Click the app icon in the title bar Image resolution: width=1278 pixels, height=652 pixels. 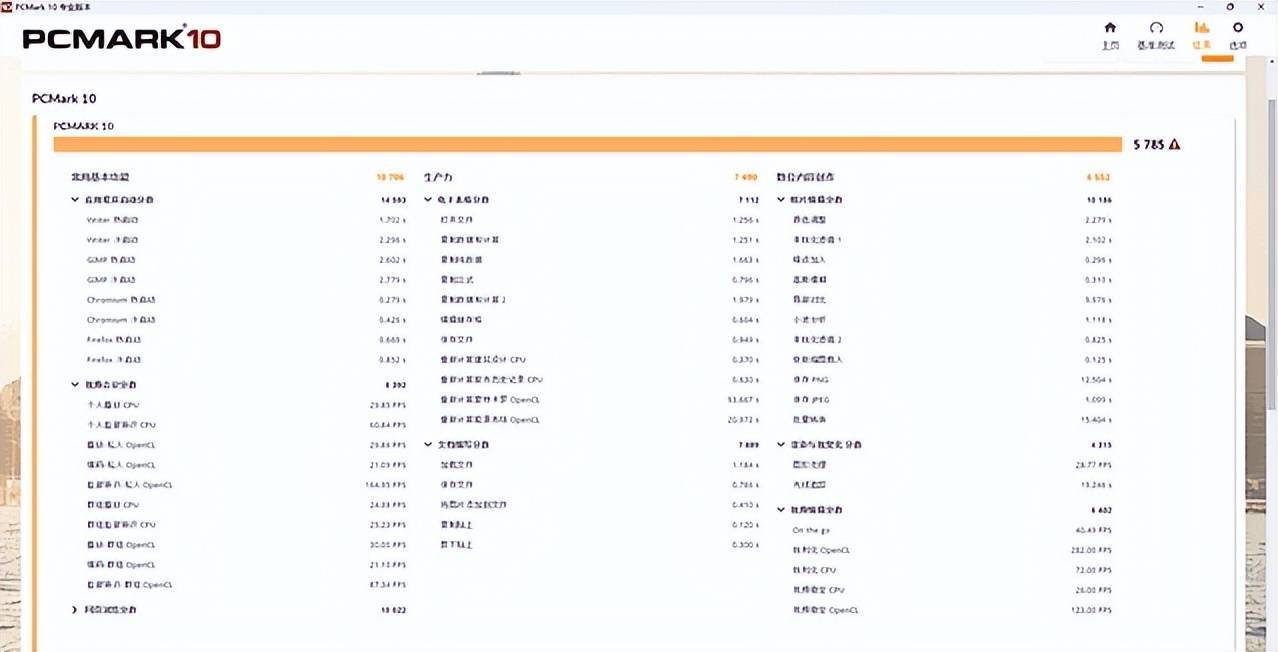pyautogui.click(x=7, y=5)
